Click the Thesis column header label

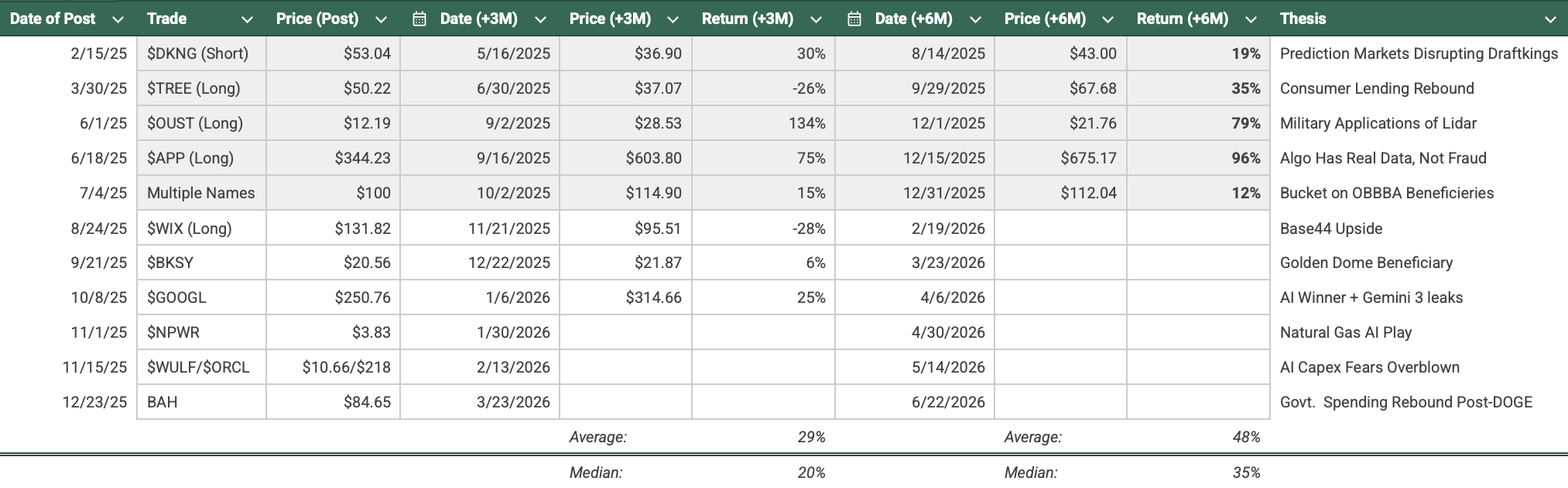pyautogui.click(x=1303, y=19)
